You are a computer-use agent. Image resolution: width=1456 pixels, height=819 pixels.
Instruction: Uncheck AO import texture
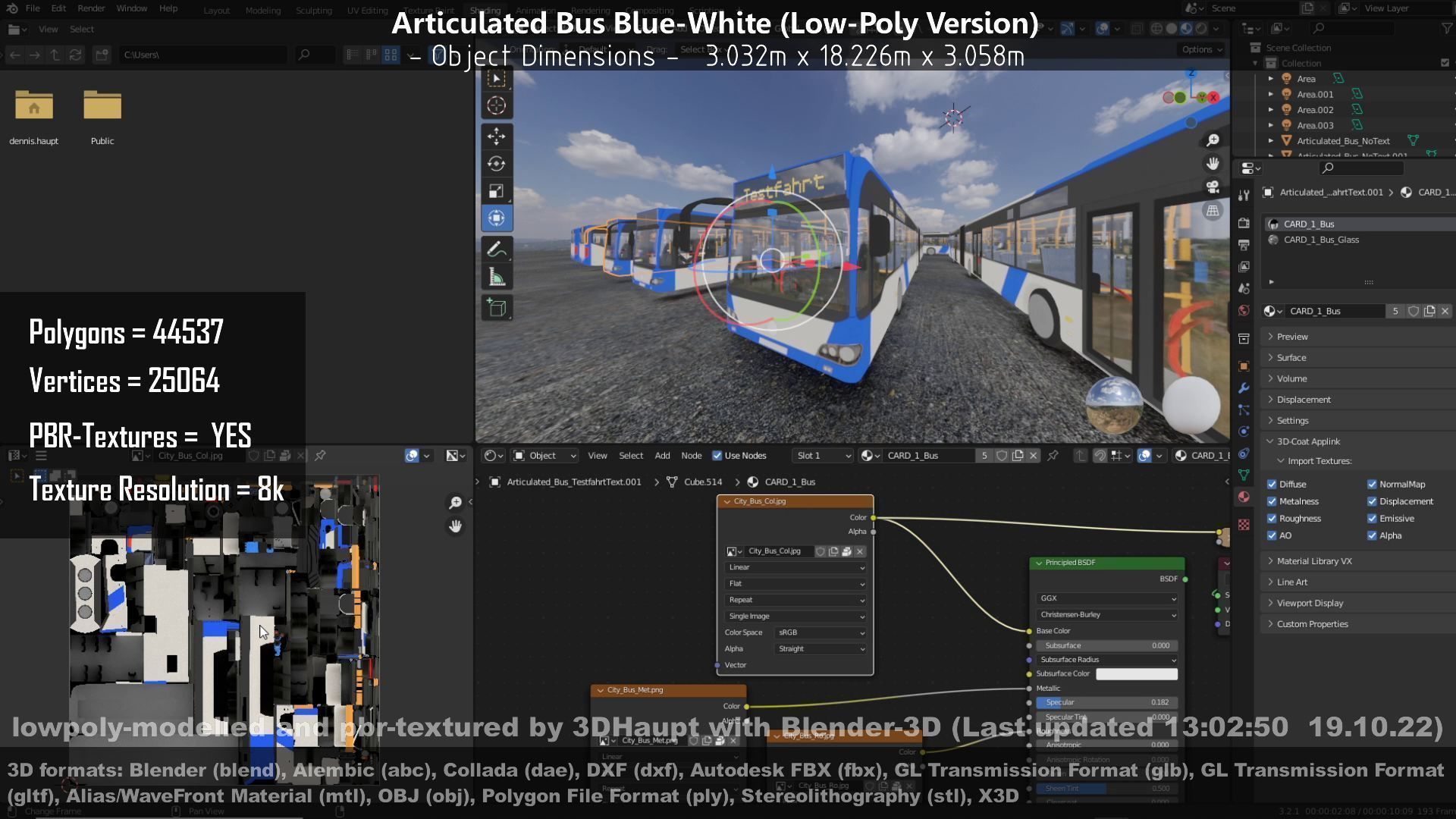coord(1272,535)
